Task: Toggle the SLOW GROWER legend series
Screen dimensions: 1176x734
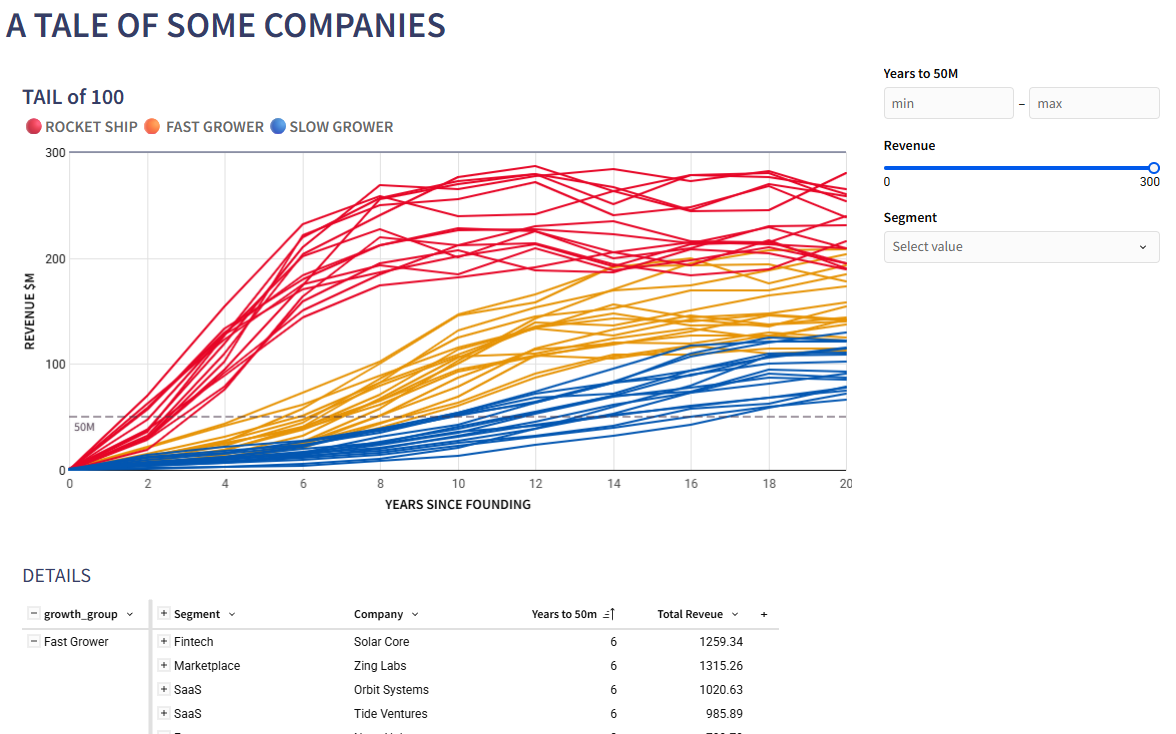Action: [x=331, y=127]
